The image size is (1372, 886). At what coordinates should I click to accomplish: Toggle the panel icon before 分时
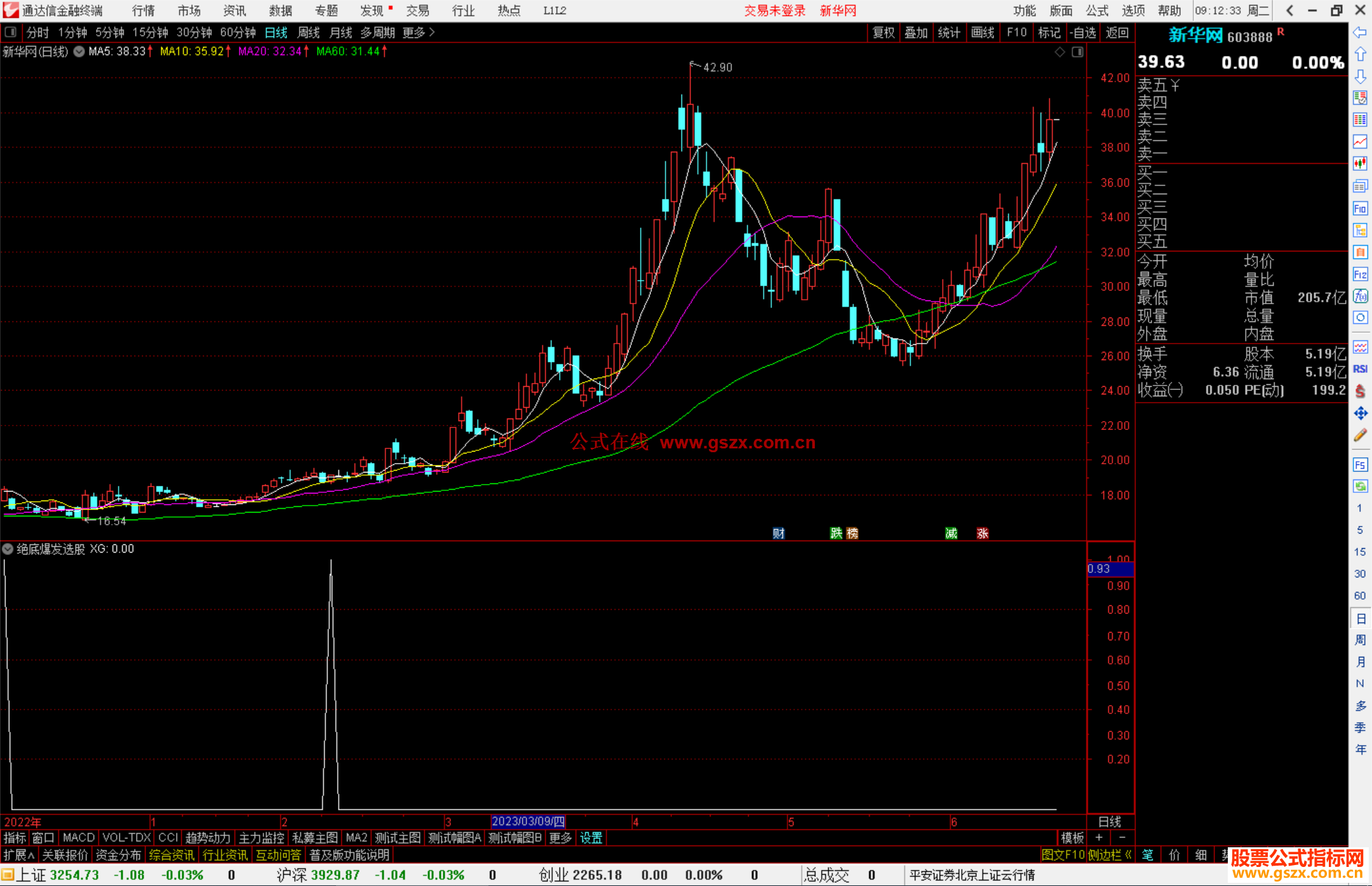pos(11,32)
